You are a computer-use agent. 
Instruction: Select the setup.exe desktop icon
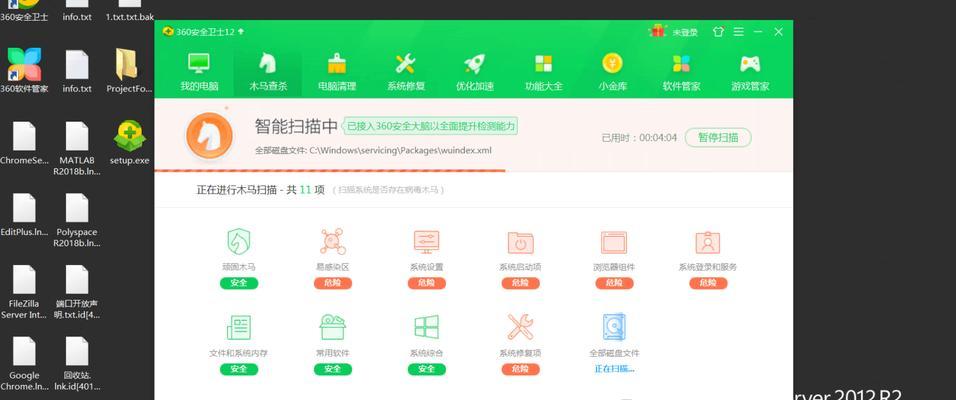(x=129, y=142)
